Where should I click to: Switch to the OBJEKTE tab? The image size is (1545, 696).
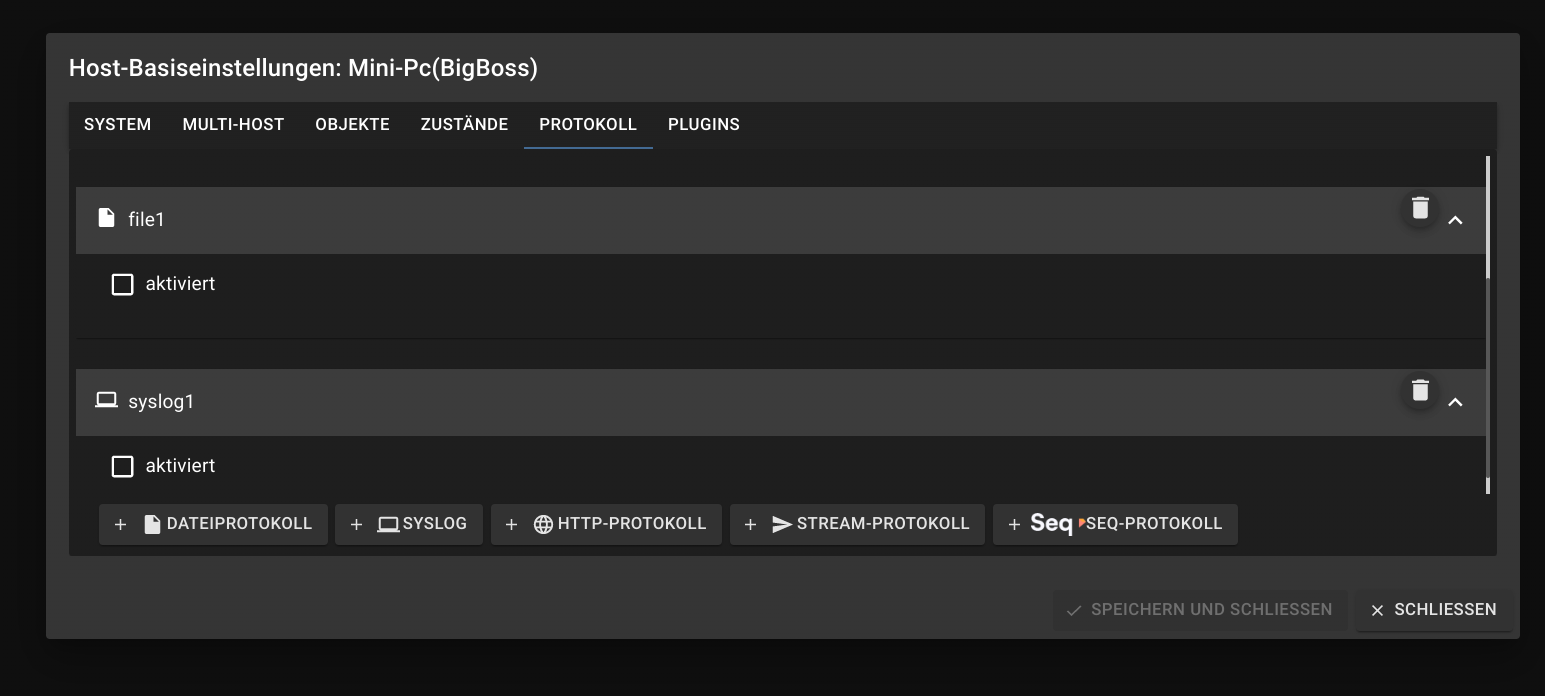coord(352,124)
